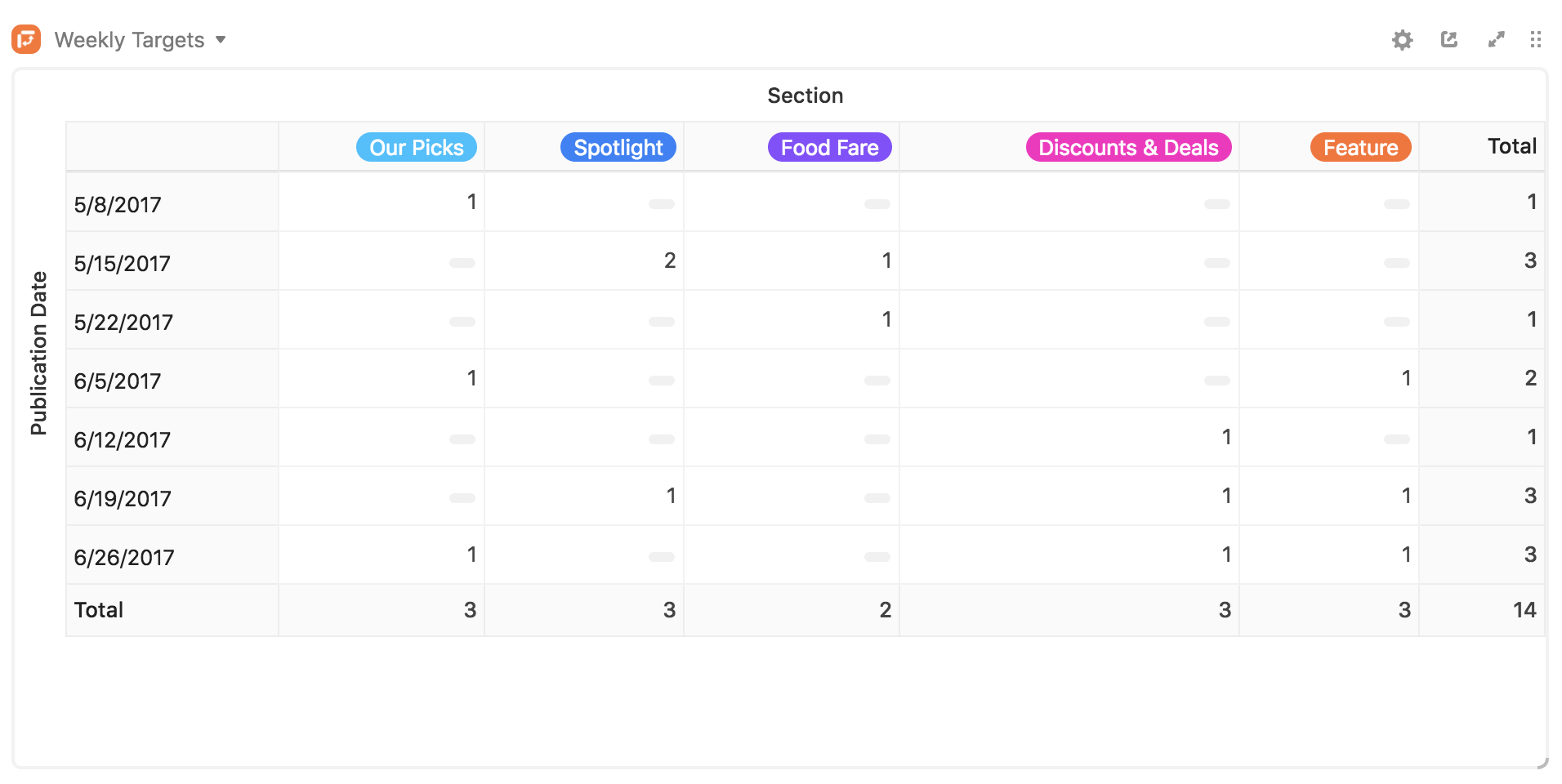Image resolution: width=1562 pixels, height=784 pixels.
Task: Click the block resize corner handle
Action: point(1542,763)
